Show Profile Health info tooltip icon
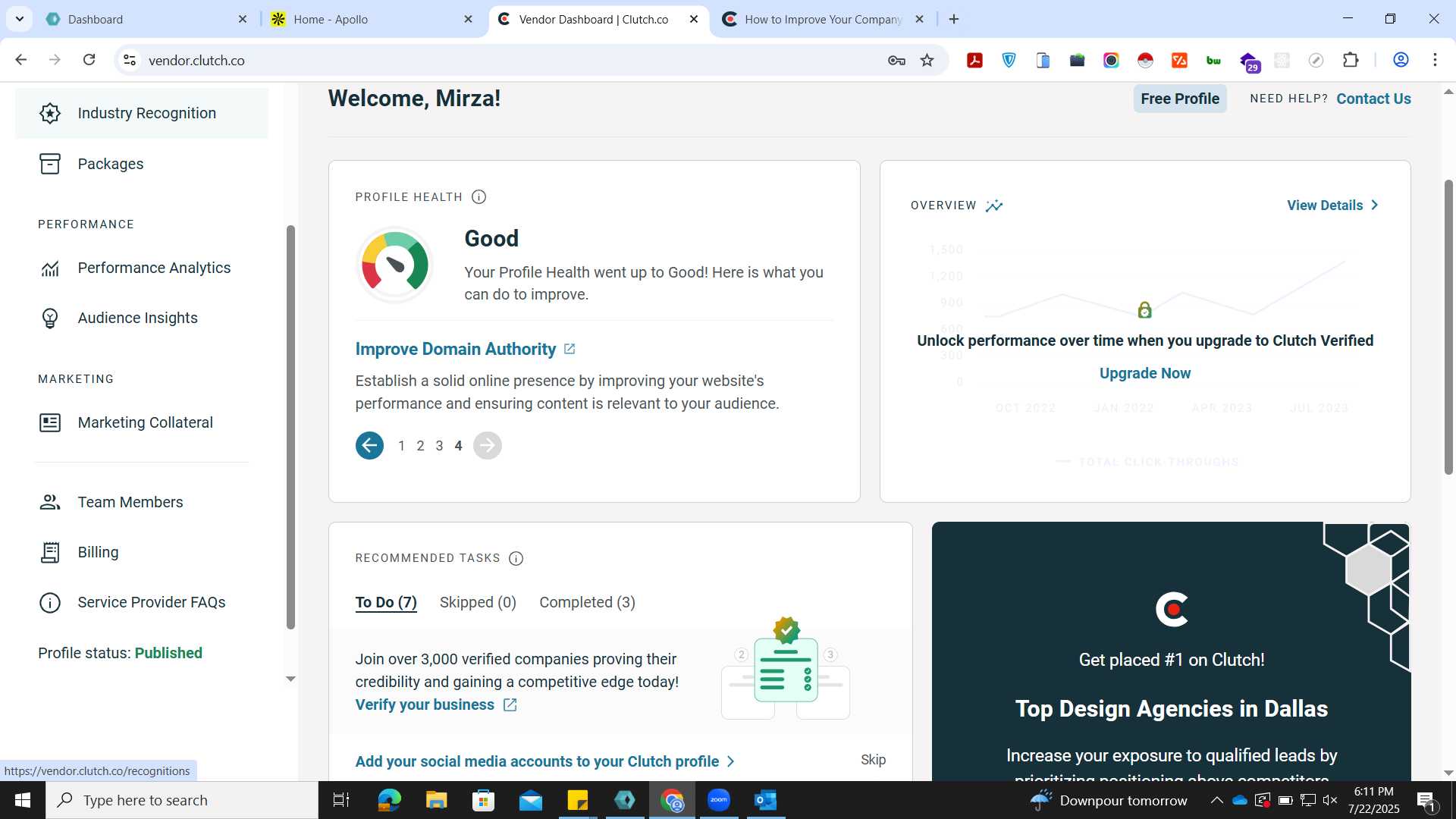The height and width of the screenshot is (819, 1456). pos(479,197)
